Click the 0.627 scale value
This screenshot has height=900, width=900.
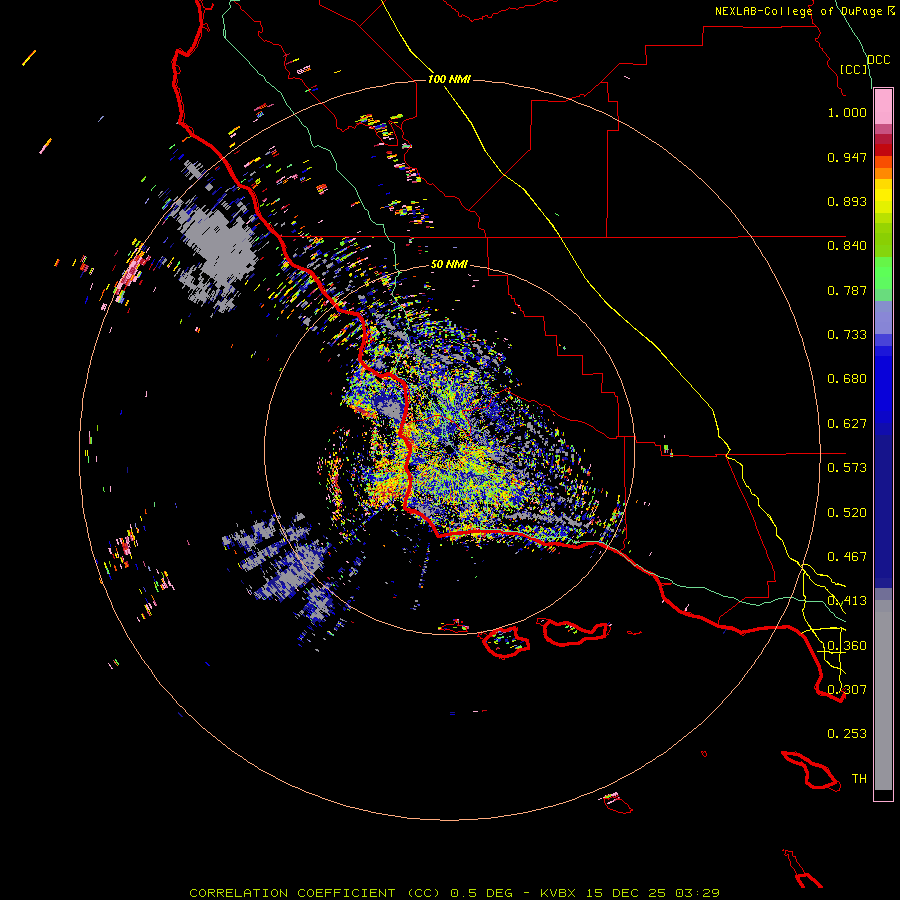[x=847, y=424]
